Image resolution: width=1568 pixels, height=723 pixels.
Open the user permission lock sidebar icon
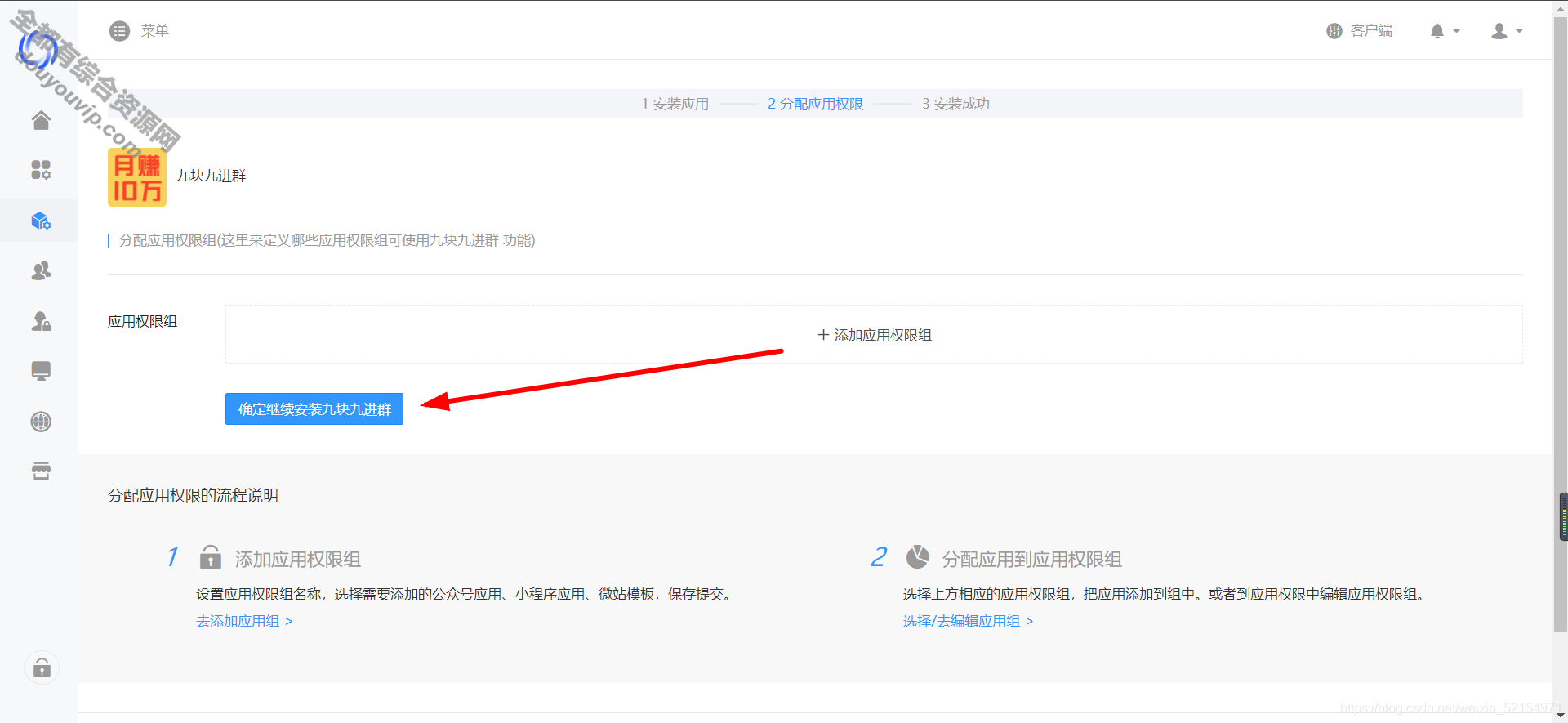coord(41,321)
